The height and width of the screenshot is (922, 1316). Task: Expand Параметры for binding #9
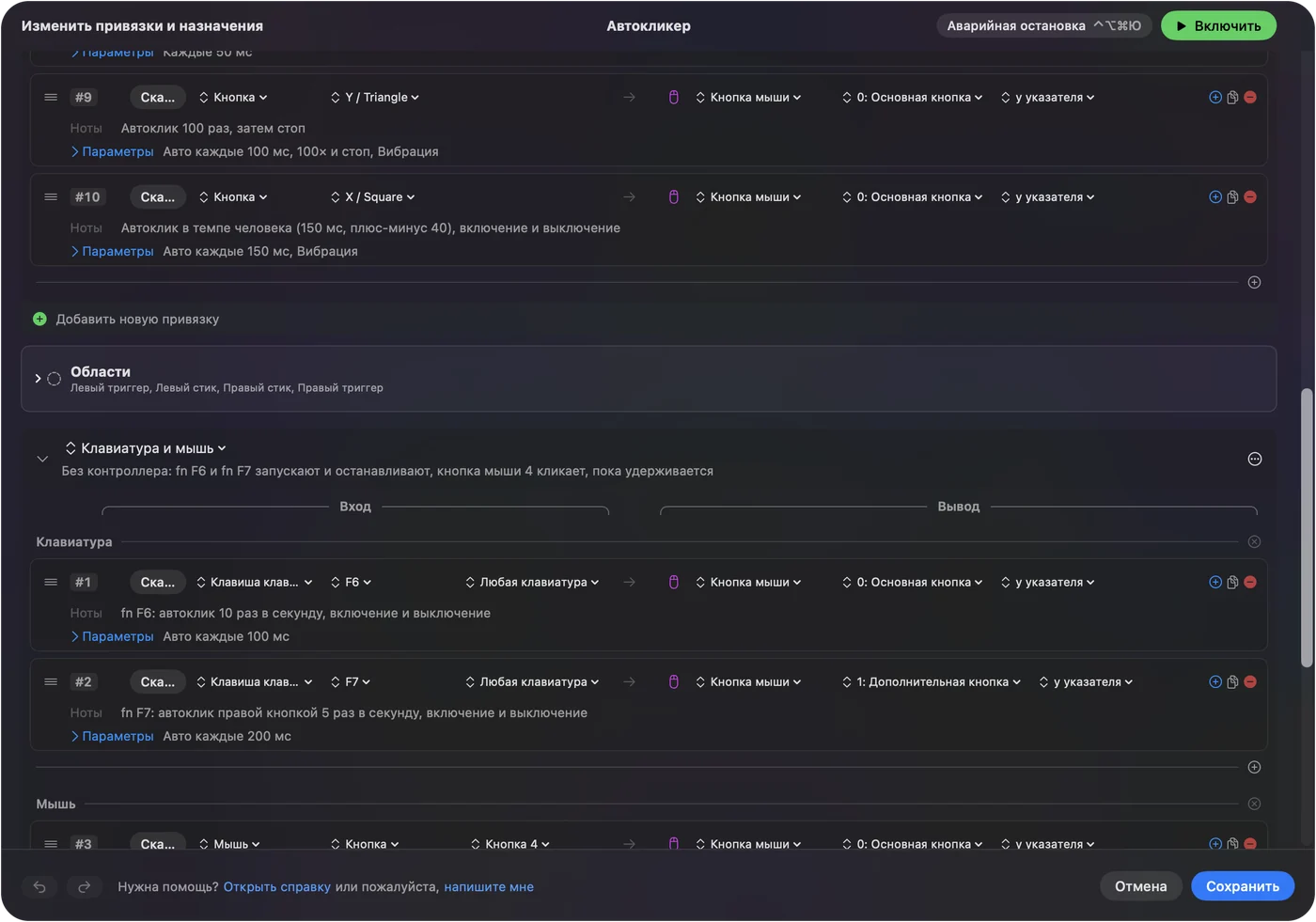[112, 152]
